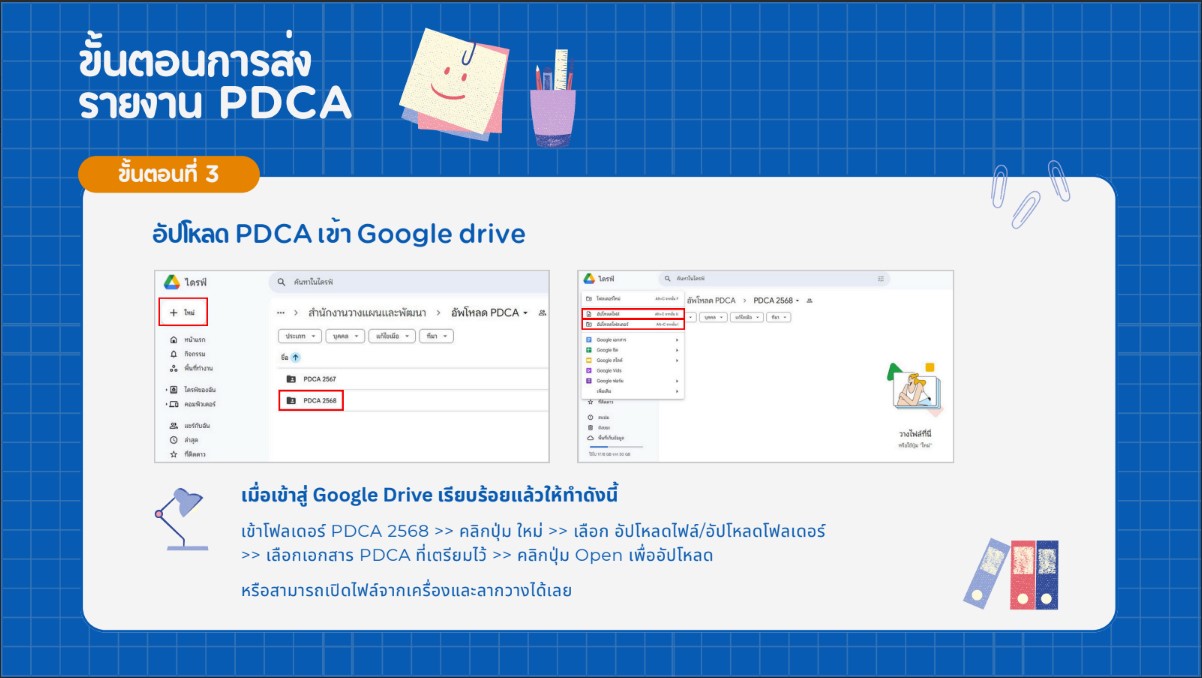This screenshot has width=1202, height=678.
Task: Open the PDCA 2568 breadcrumb dropdown
Action: click(797, 300)
